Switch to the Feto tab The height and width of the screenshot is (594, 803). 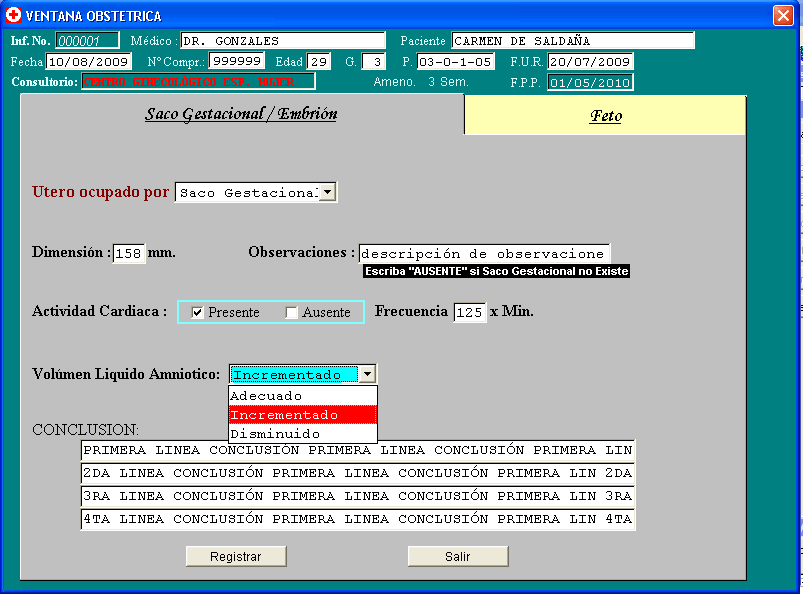[x=605, y=116]
